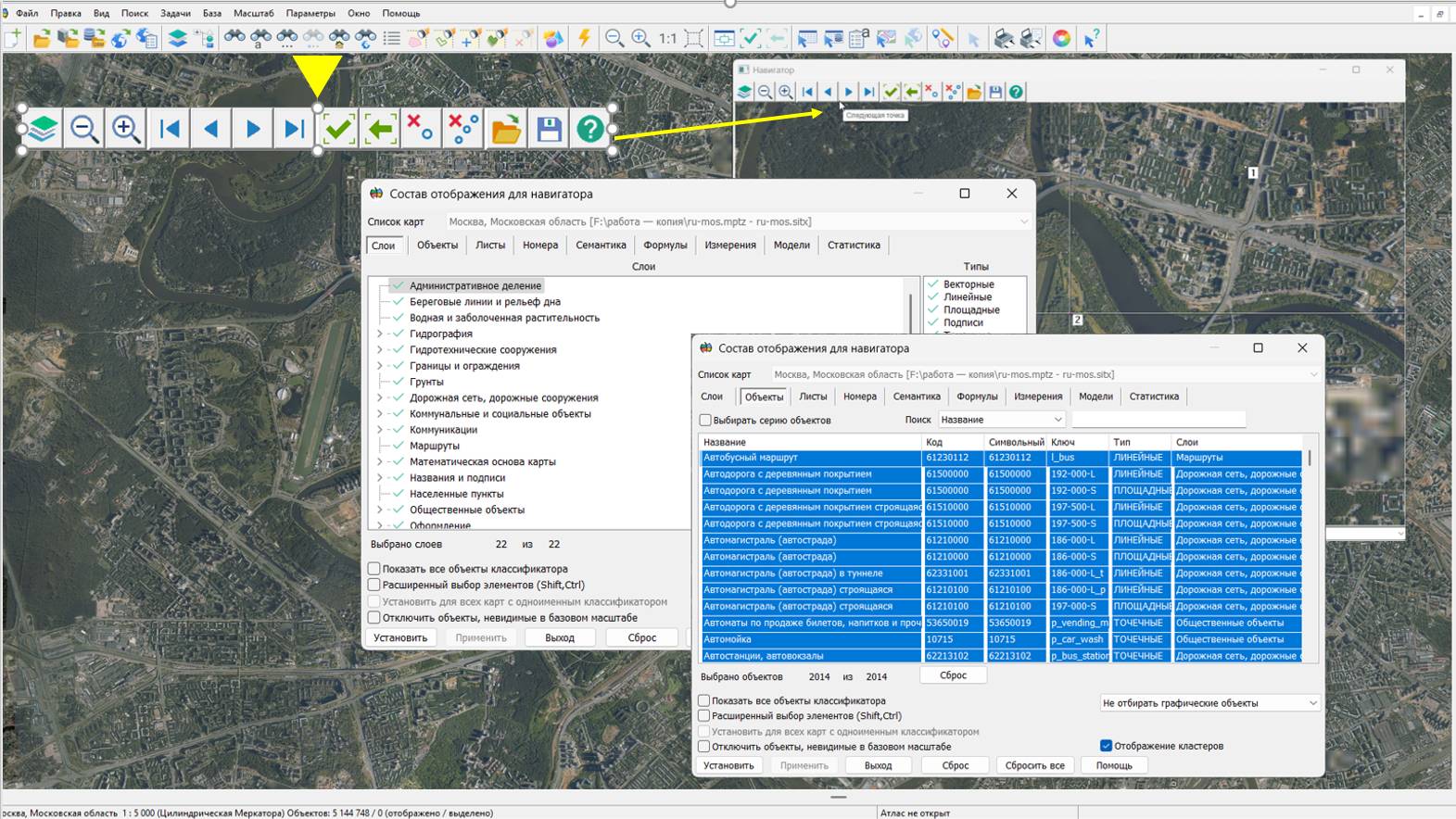
Task: Click the yellow lightning bolt icon in main toolbar
Action: (584, 38)
